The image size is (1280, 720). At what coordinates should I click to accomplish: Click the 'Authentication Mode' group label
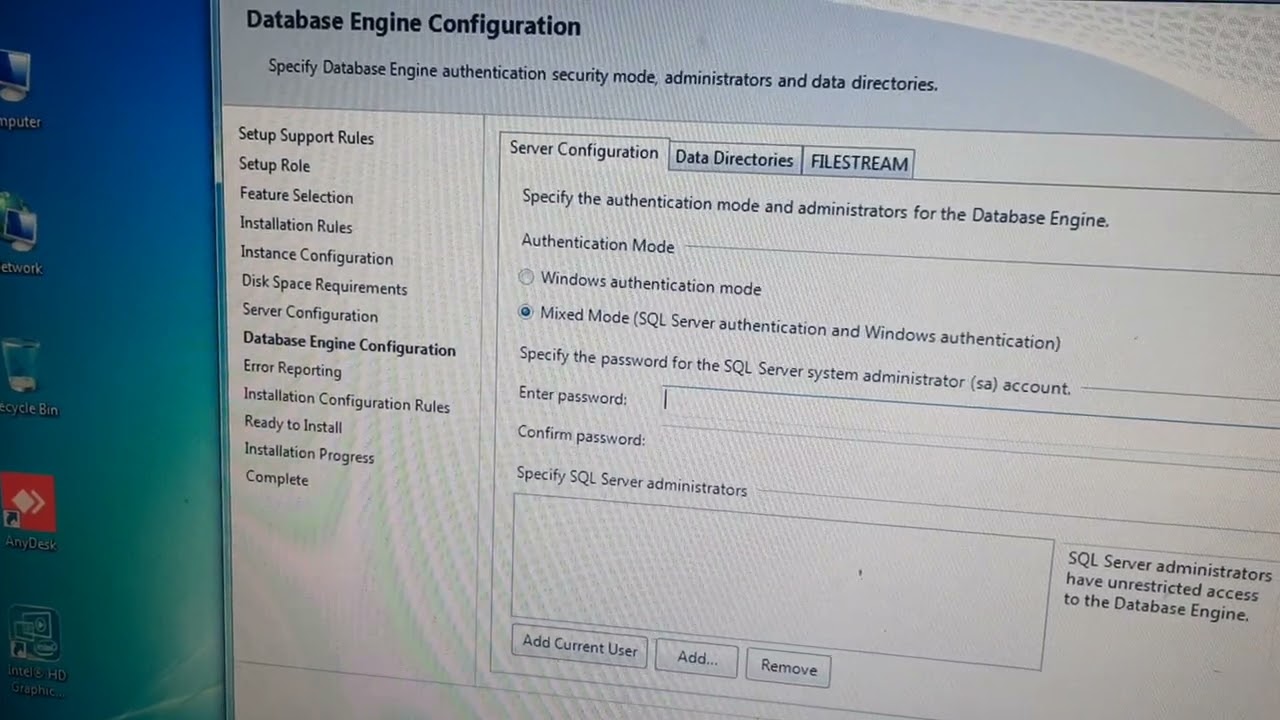coord(598,244)
